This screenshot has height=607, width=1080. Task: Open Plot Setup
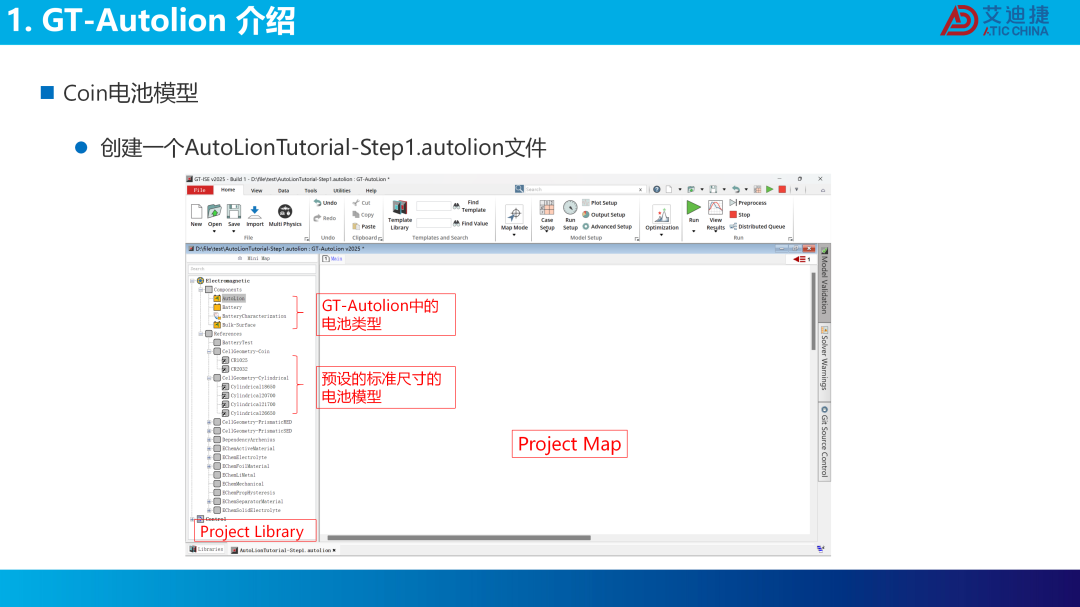coord(600,203)
